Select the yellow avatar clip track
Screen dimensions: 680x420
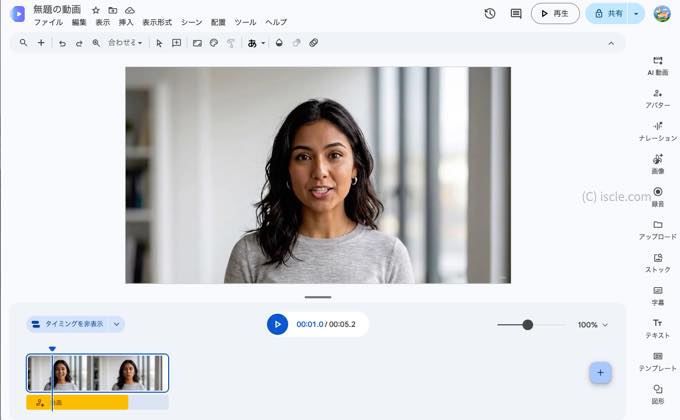(x=77, y=403)
